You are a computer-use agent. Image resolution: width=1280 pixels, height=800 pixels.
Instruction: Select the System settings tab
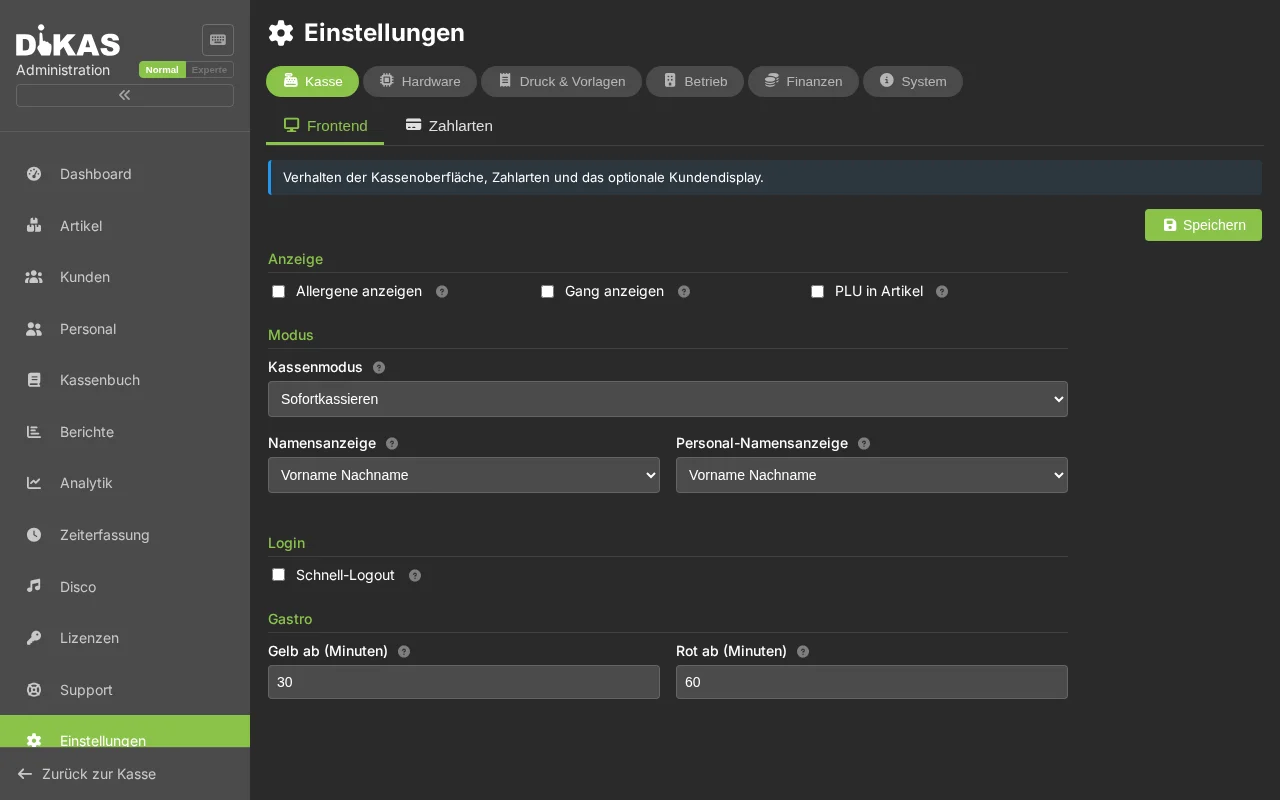point(913,81)
